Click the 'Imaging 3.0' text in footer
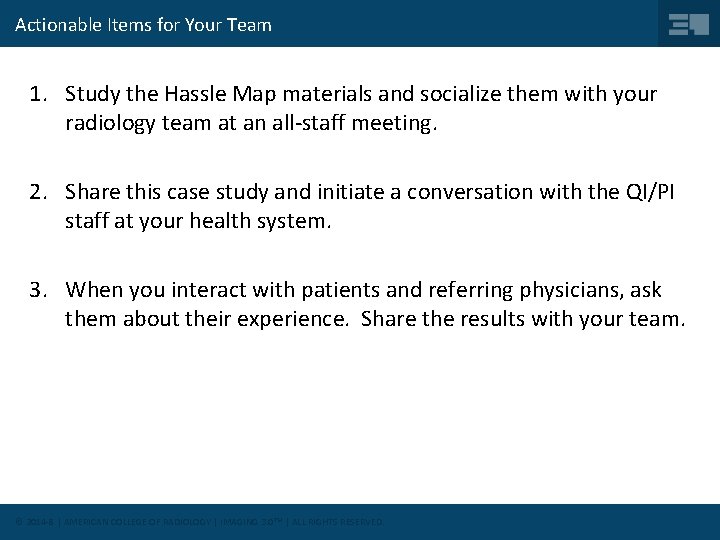Screen dimensions: 720x540 coord(251,522)
